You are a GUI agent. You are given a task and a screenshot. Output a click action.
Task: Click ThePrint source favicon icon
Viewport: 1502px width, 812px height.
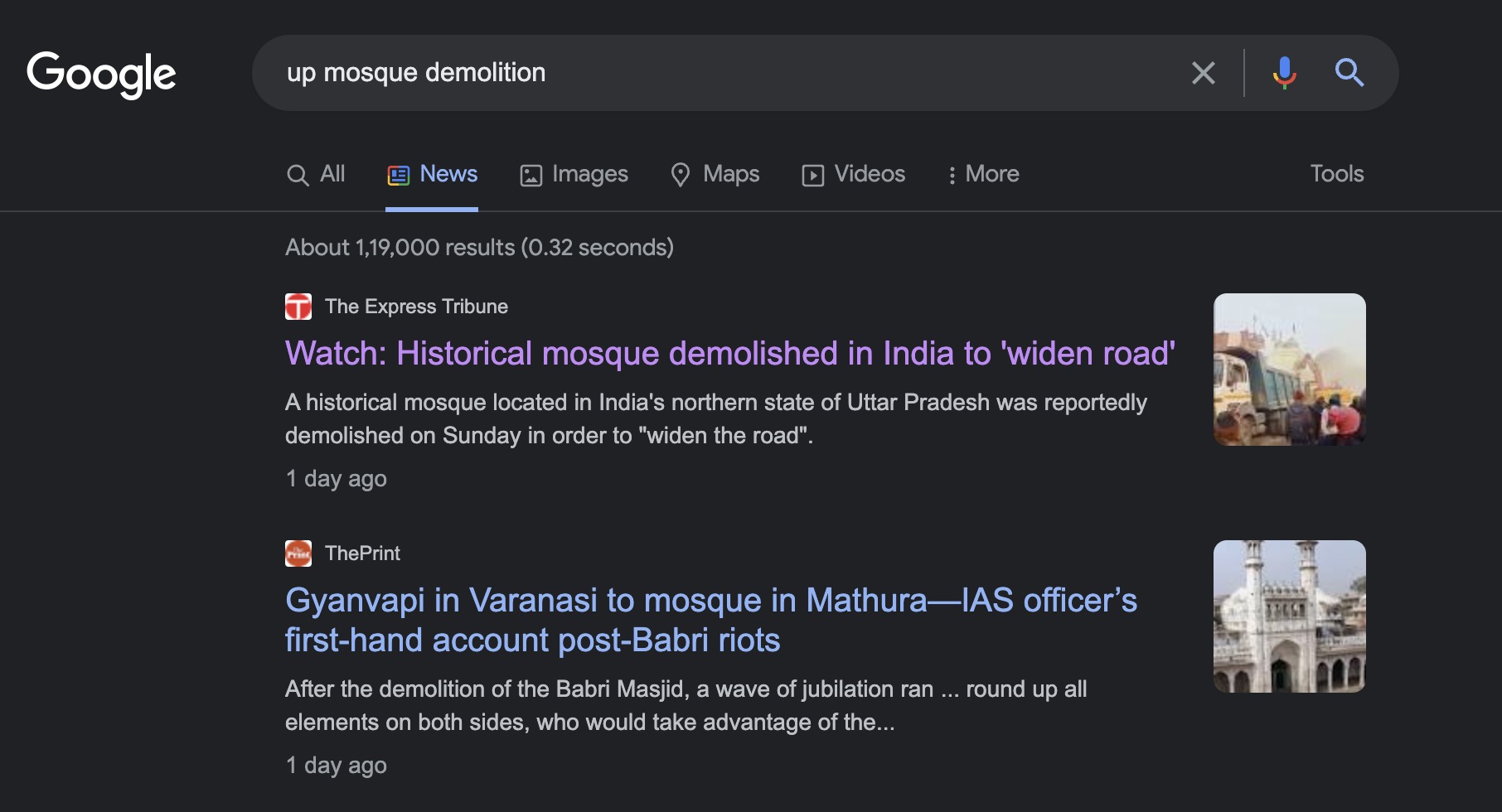(x=298, y=553)
